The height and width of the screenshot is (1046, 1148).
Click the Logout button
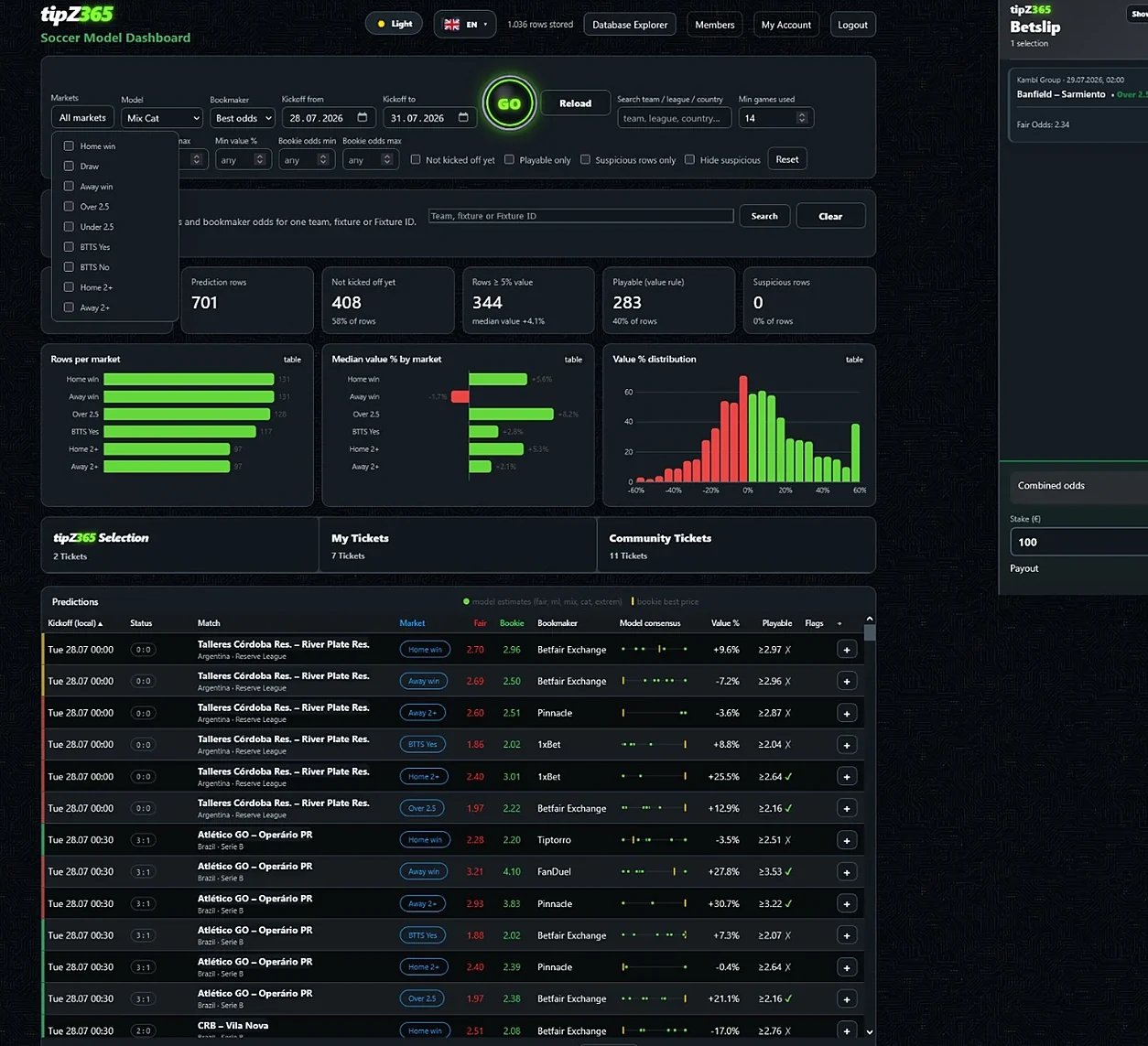[x=852, y=25]
